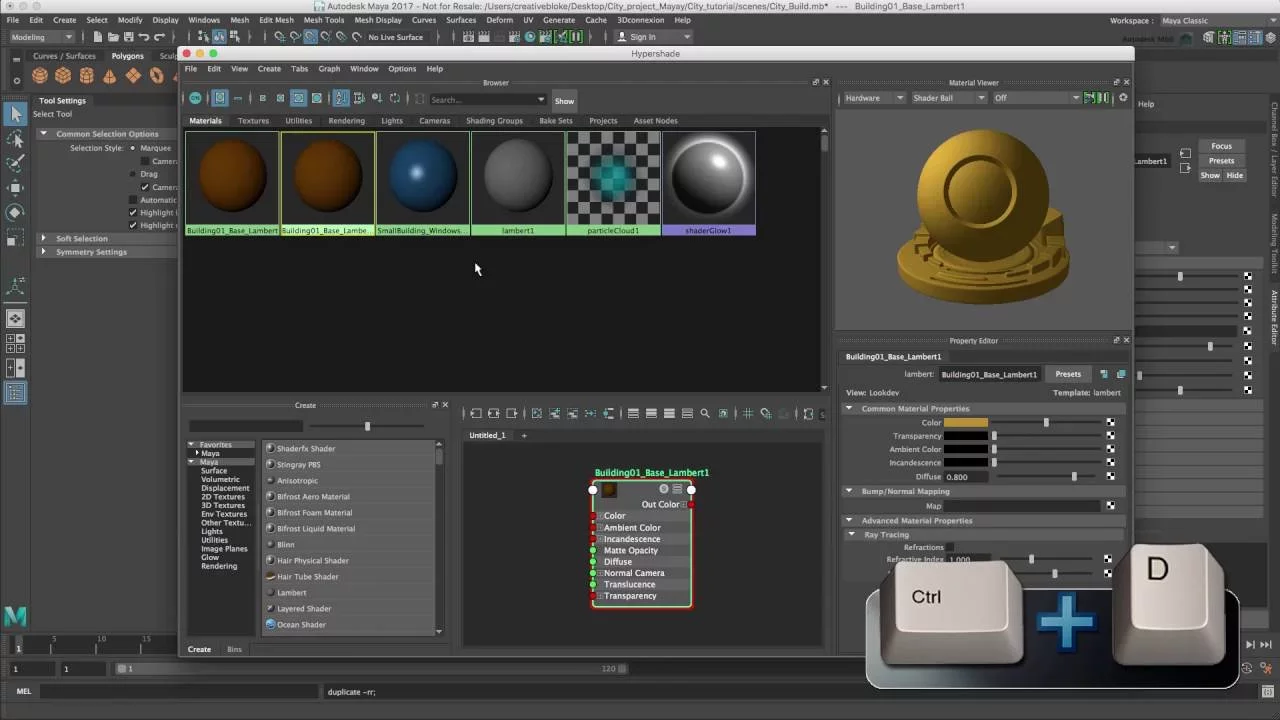Image resolution: width=1280 pixels, height=720 pixels.
Task: Click the new scene icon in Maya toolbar
Action: click(x=97, y=37)
